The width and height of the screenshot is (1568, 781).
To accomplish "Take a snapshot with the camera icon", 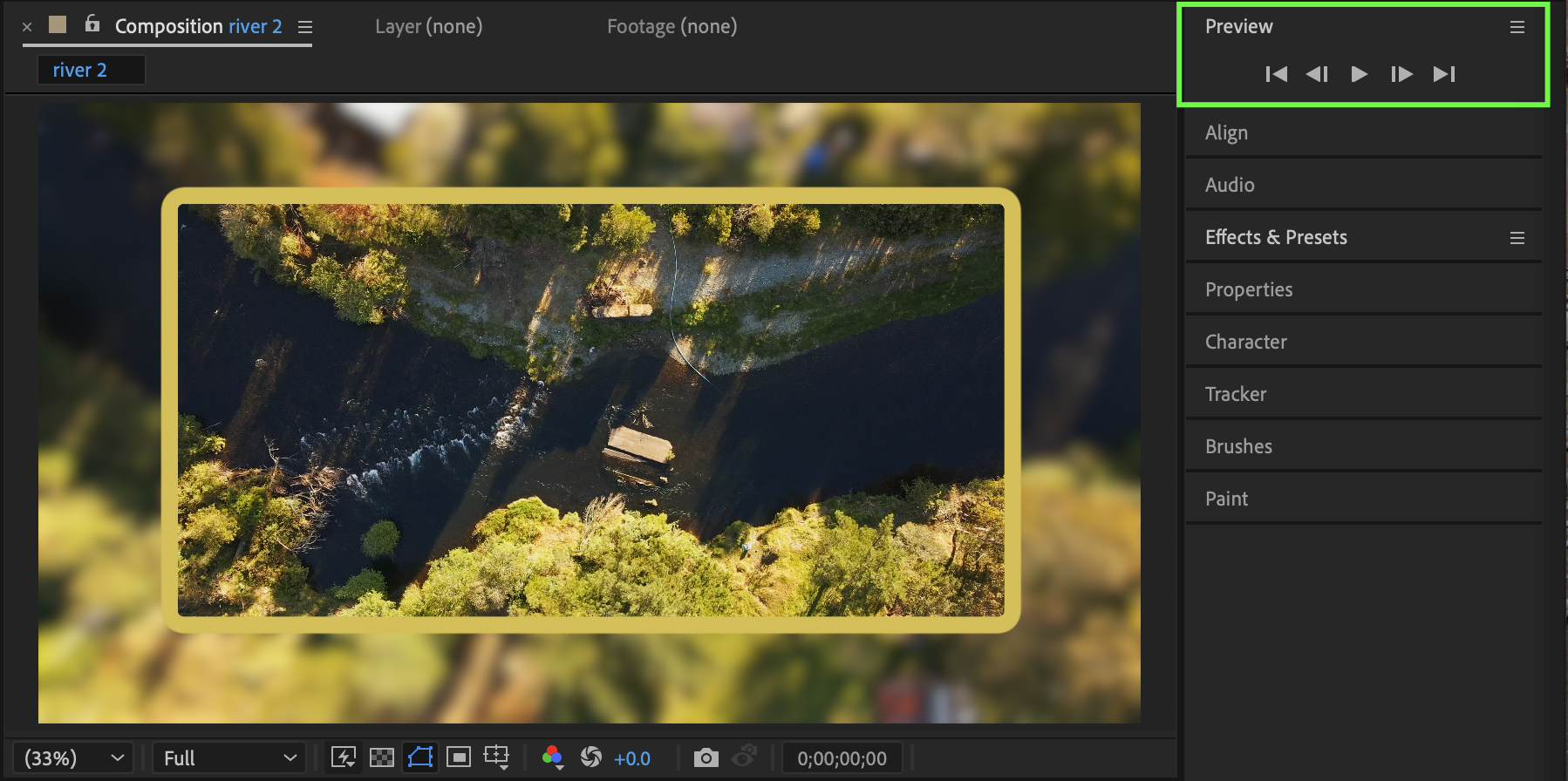I will click(706, 757).
